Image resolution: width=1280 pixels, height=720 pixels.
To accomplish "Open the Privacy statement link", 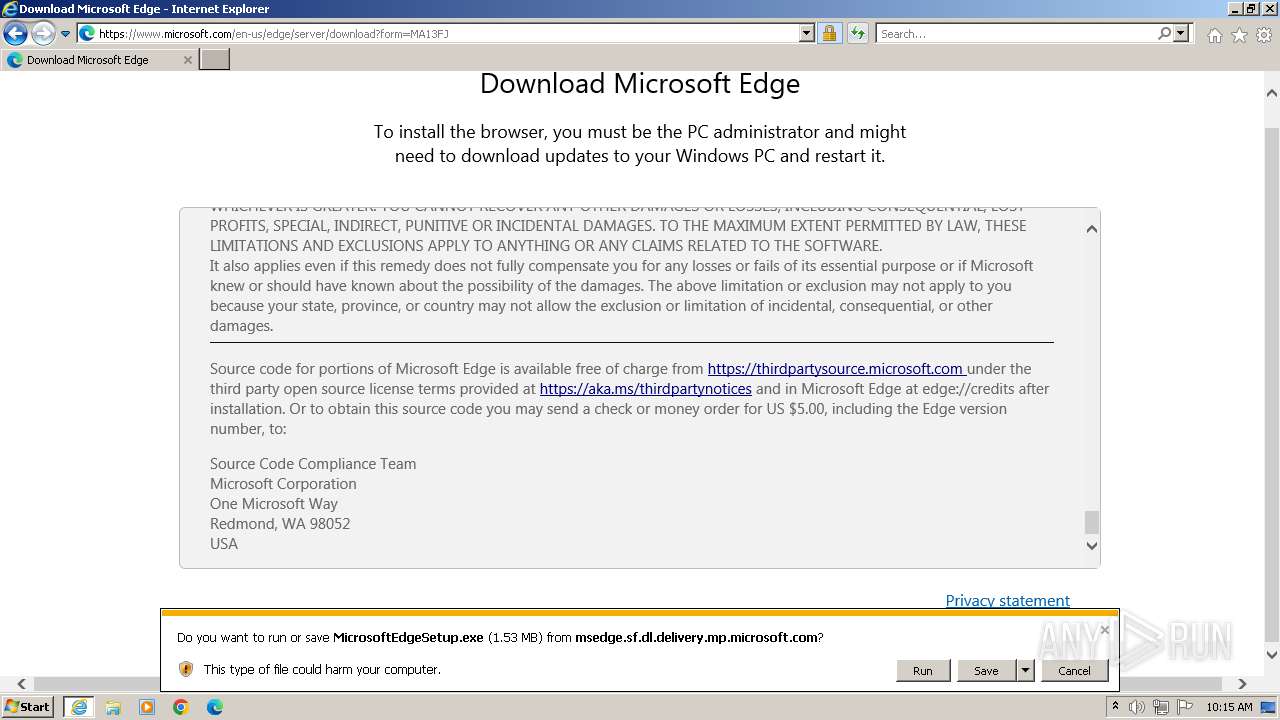I will point(1007,601).
